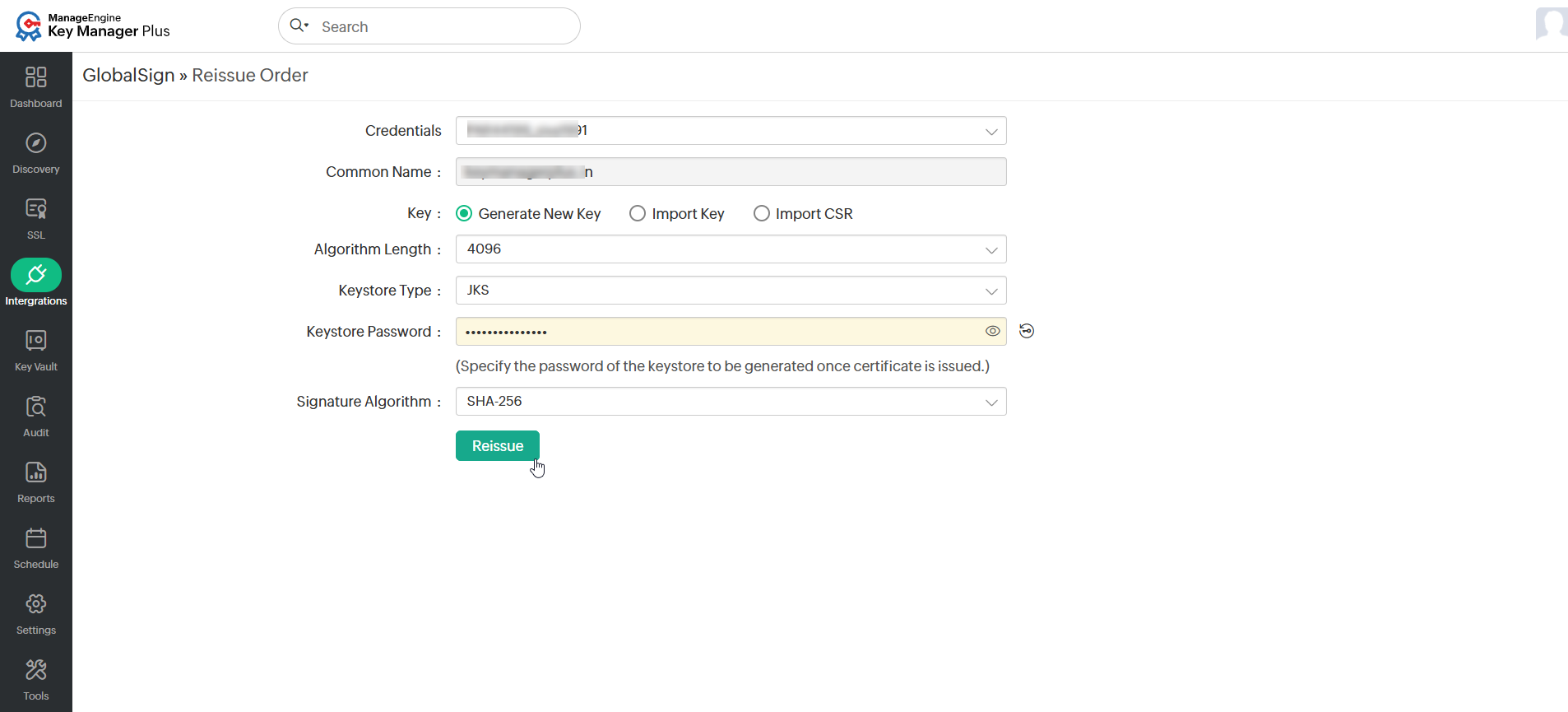Click the Reissue button

(x=498, y=446)
